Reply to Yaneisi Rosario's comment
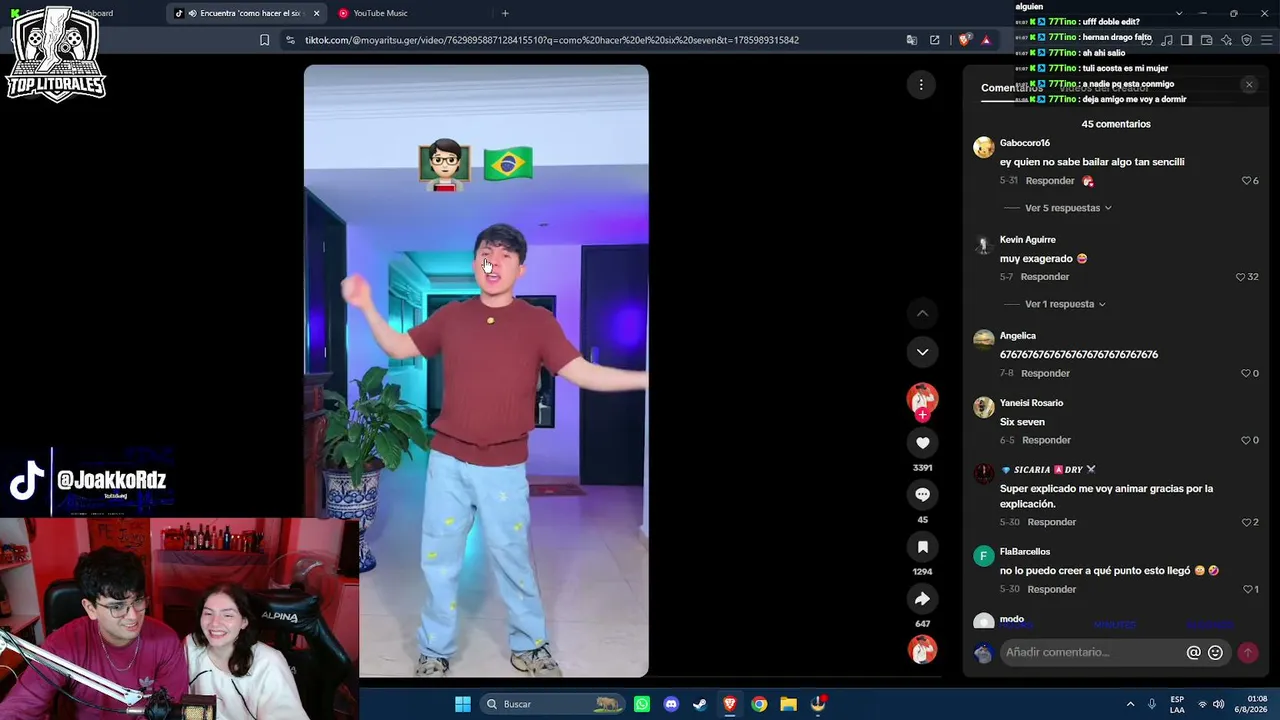Image resolution: width=1280 pixels, height=720 pixels. (1046, 440)
